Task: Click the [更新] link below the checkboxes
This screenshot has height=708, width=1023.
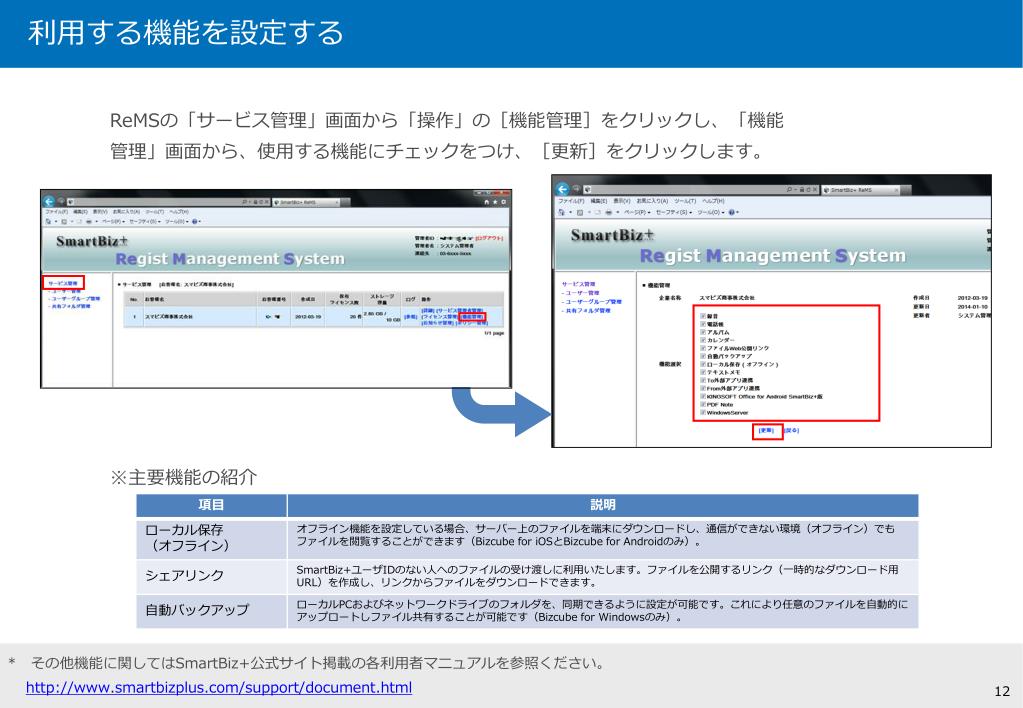Action: [767, 431]
